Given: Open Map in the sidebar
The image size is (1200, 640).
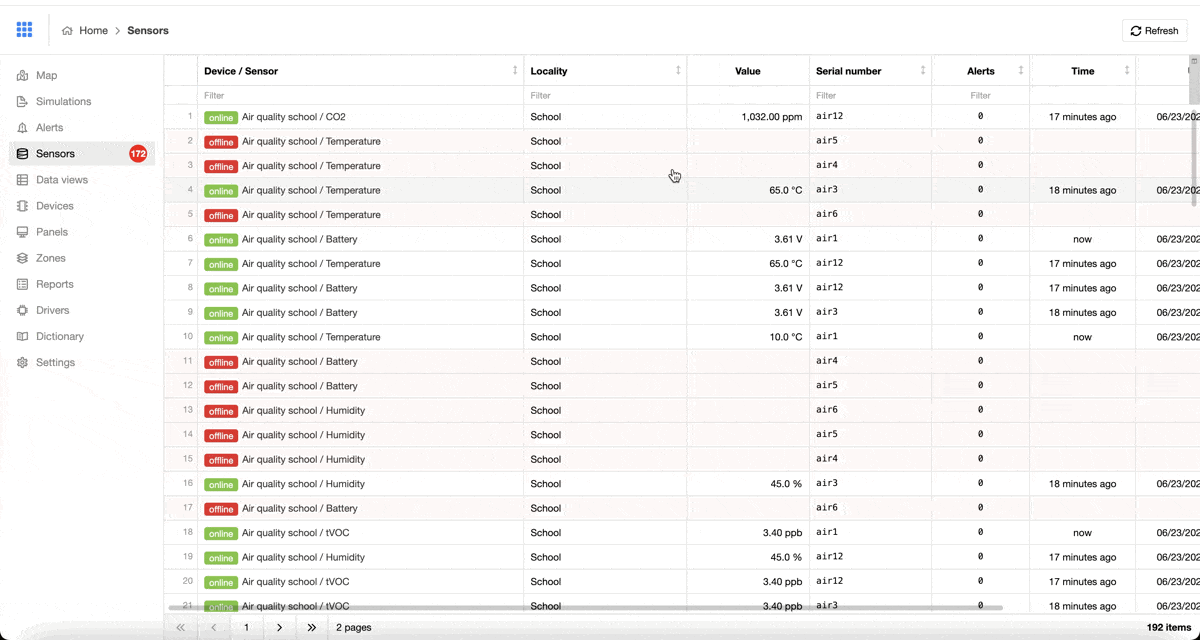Looking at the screenshot, I should (82, 76).
